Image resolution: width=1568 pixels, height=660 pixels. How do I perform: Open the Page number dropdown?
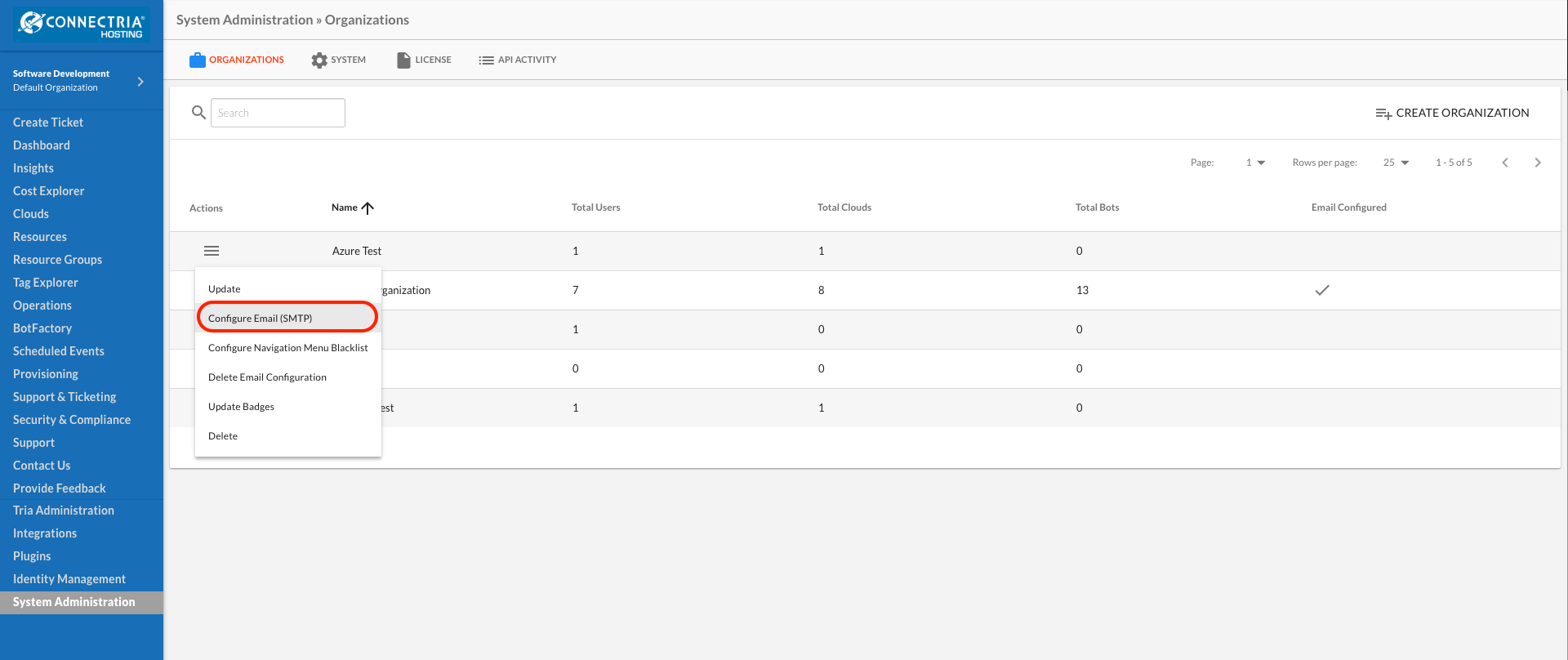[1255, 163]
